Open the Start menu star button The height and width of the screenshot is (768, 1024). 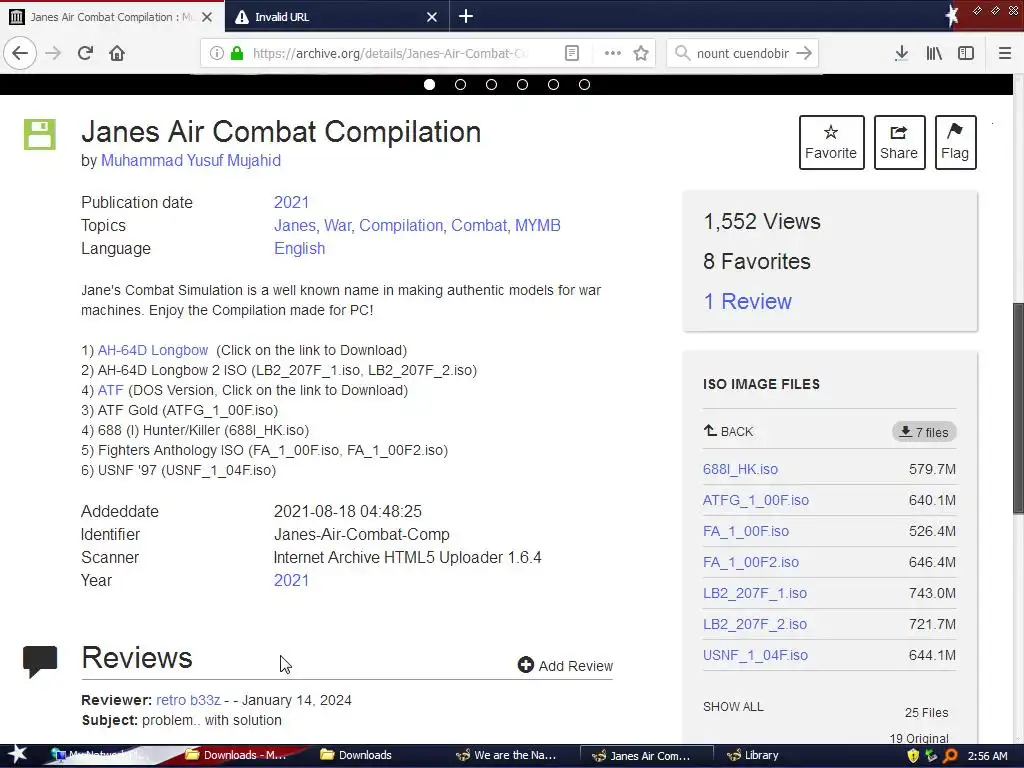(17, 755)
